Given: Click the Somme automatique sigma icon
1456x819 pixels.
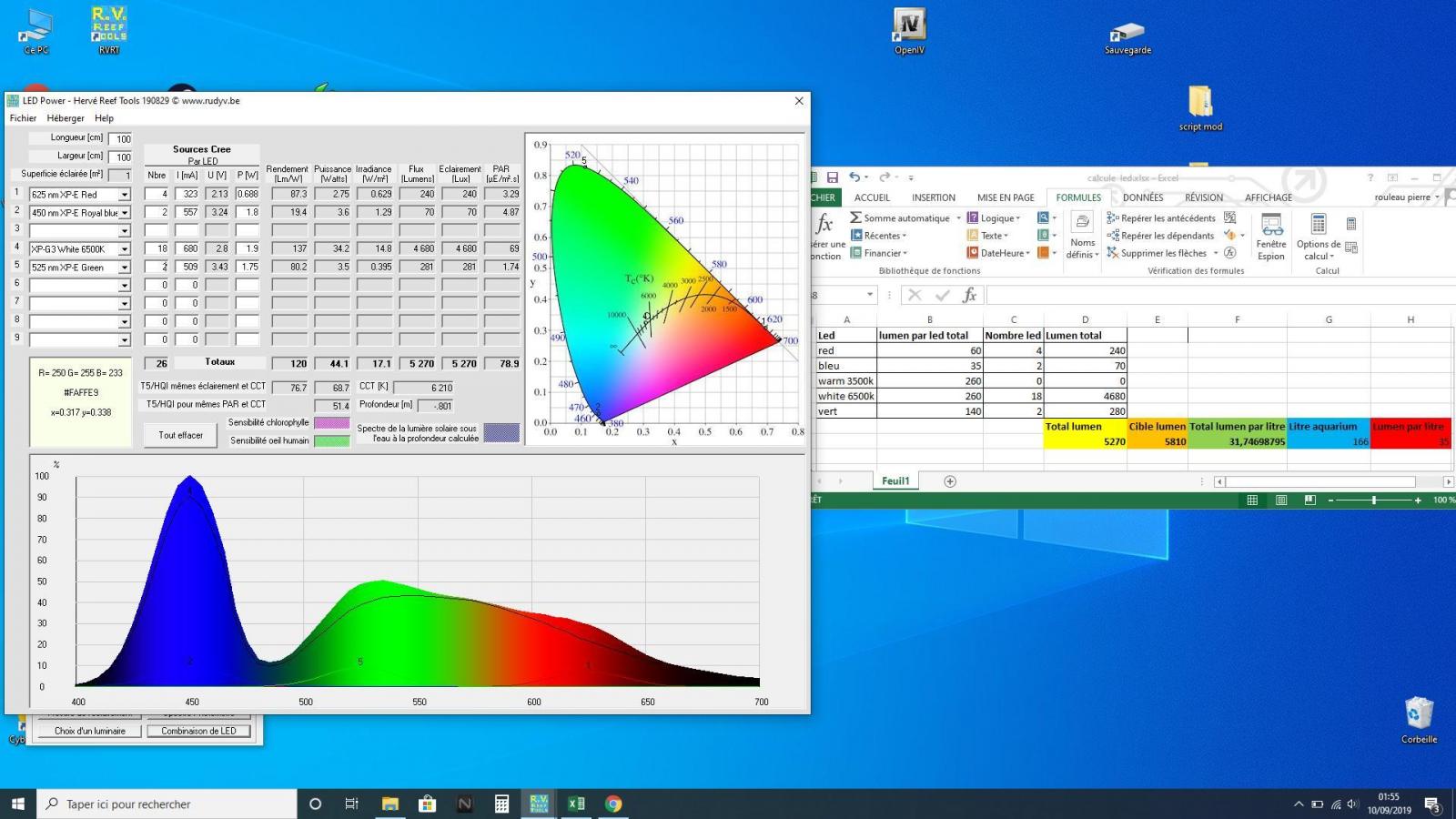Looking at the screenshot, I should (855, 217).
